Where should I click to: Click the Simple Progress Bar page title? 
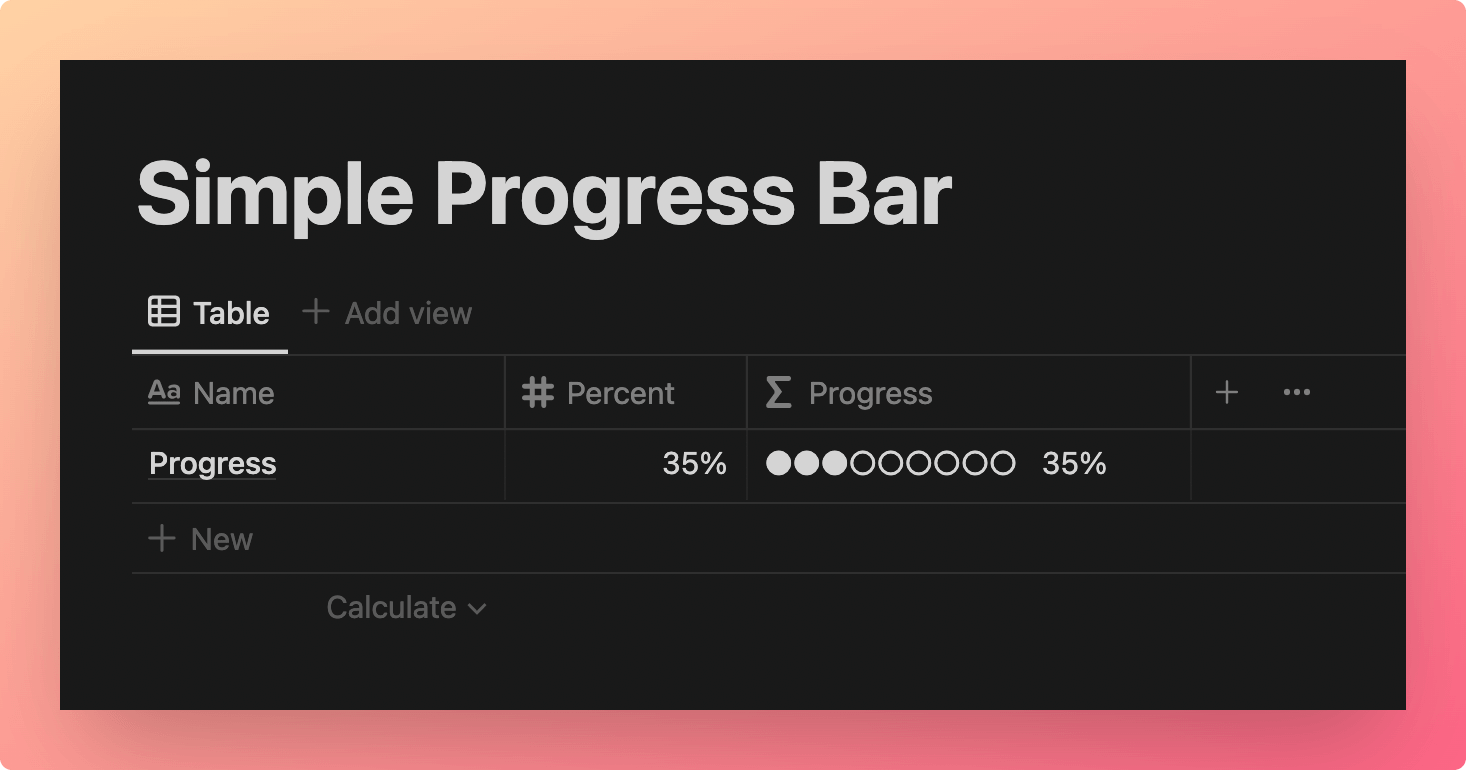(544, 194)
